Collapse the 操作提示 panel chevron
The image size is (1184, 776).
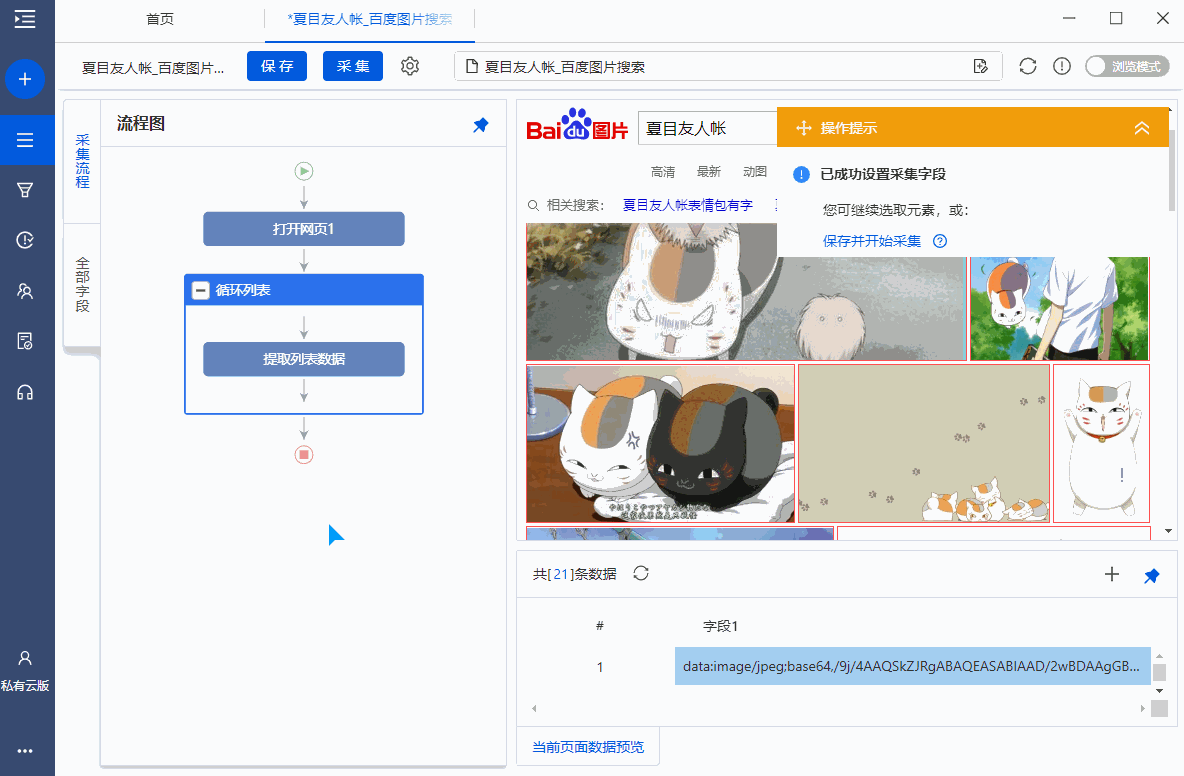[1142, 128]
